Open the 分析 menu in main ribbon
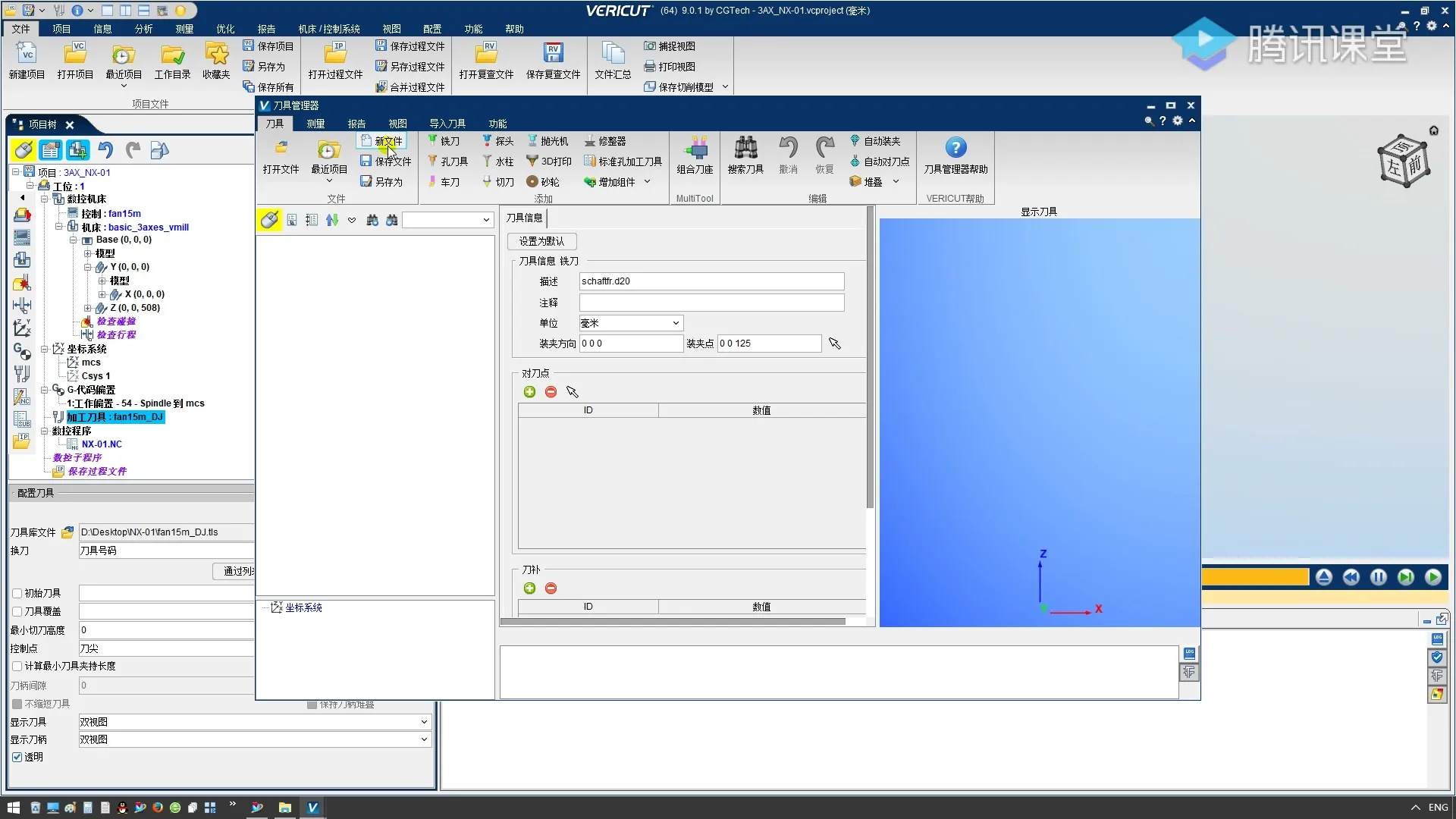Screen dimensions: 1456x819 pos(143,29)
